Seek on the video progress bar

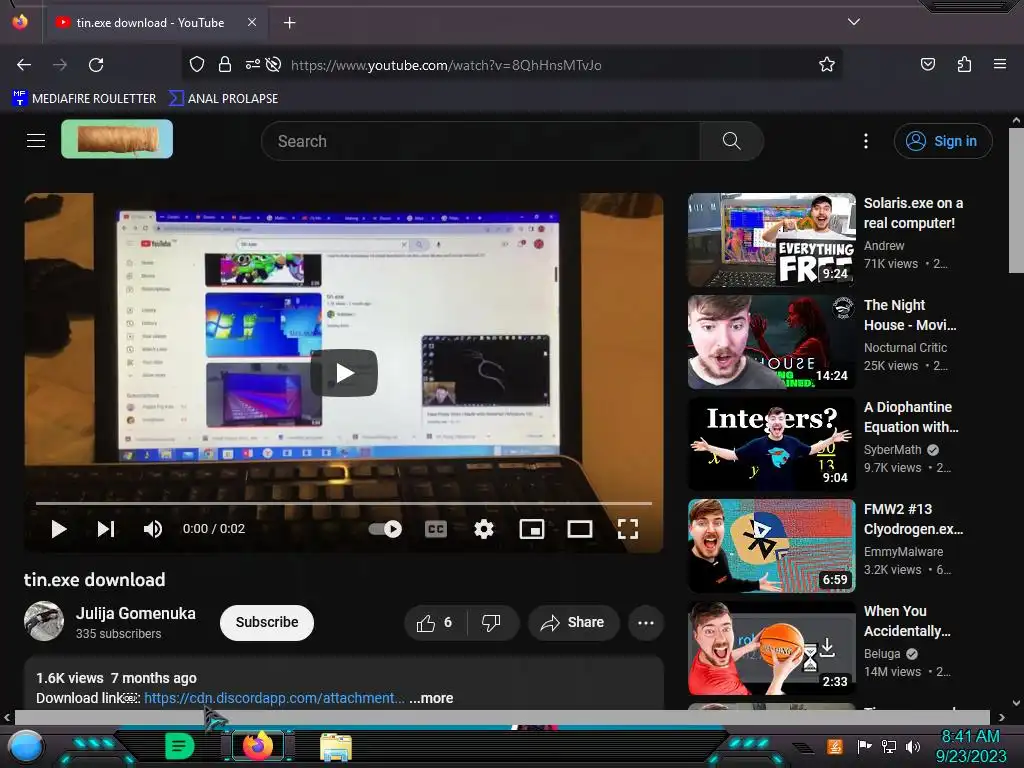pos(344,504)
